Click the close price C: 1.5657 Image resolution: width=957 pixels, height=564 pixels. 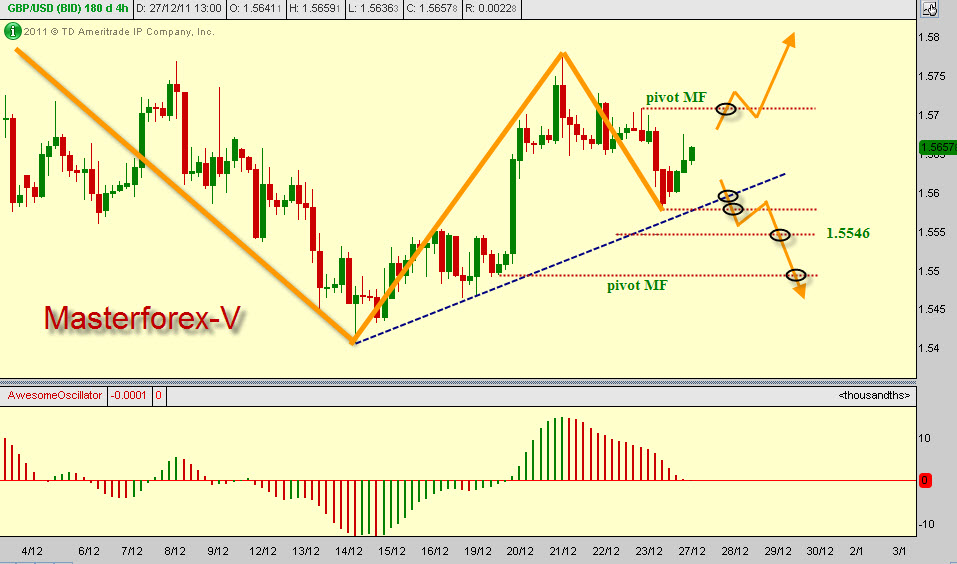pos(432,9)
